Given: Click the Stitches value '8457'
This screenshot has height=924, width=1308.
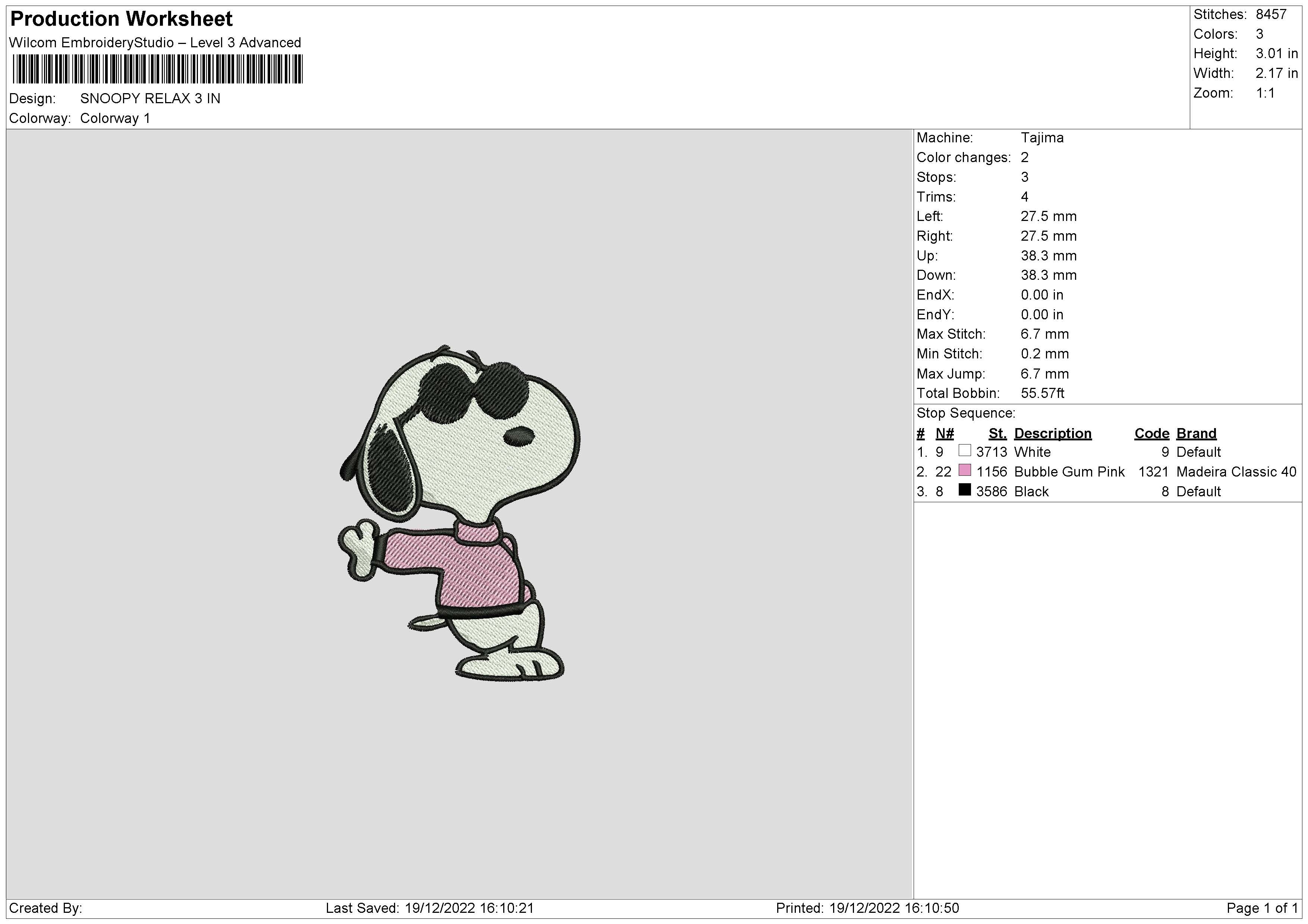Looking at the screenshot, I should (1271, 15).
